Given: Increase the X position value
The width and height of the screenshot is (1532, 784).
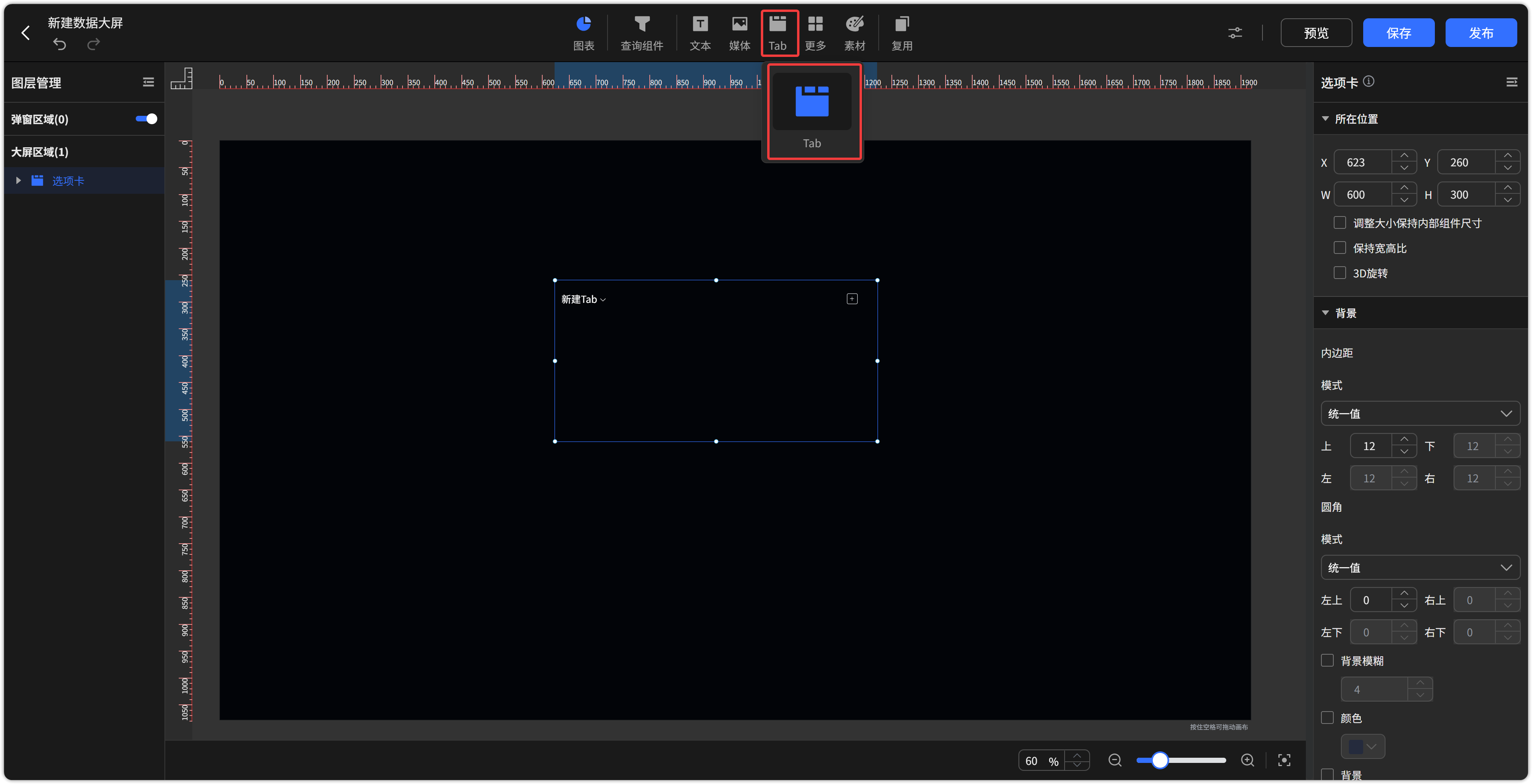Looking at the screenshot, I should [x=1403, y=156].
